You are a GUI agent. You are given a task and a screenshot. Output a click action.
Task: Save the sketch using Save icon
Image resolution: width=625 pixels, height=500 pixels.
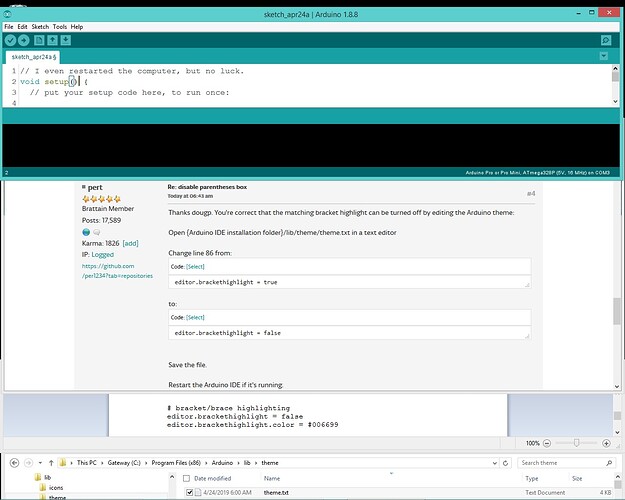66,40
